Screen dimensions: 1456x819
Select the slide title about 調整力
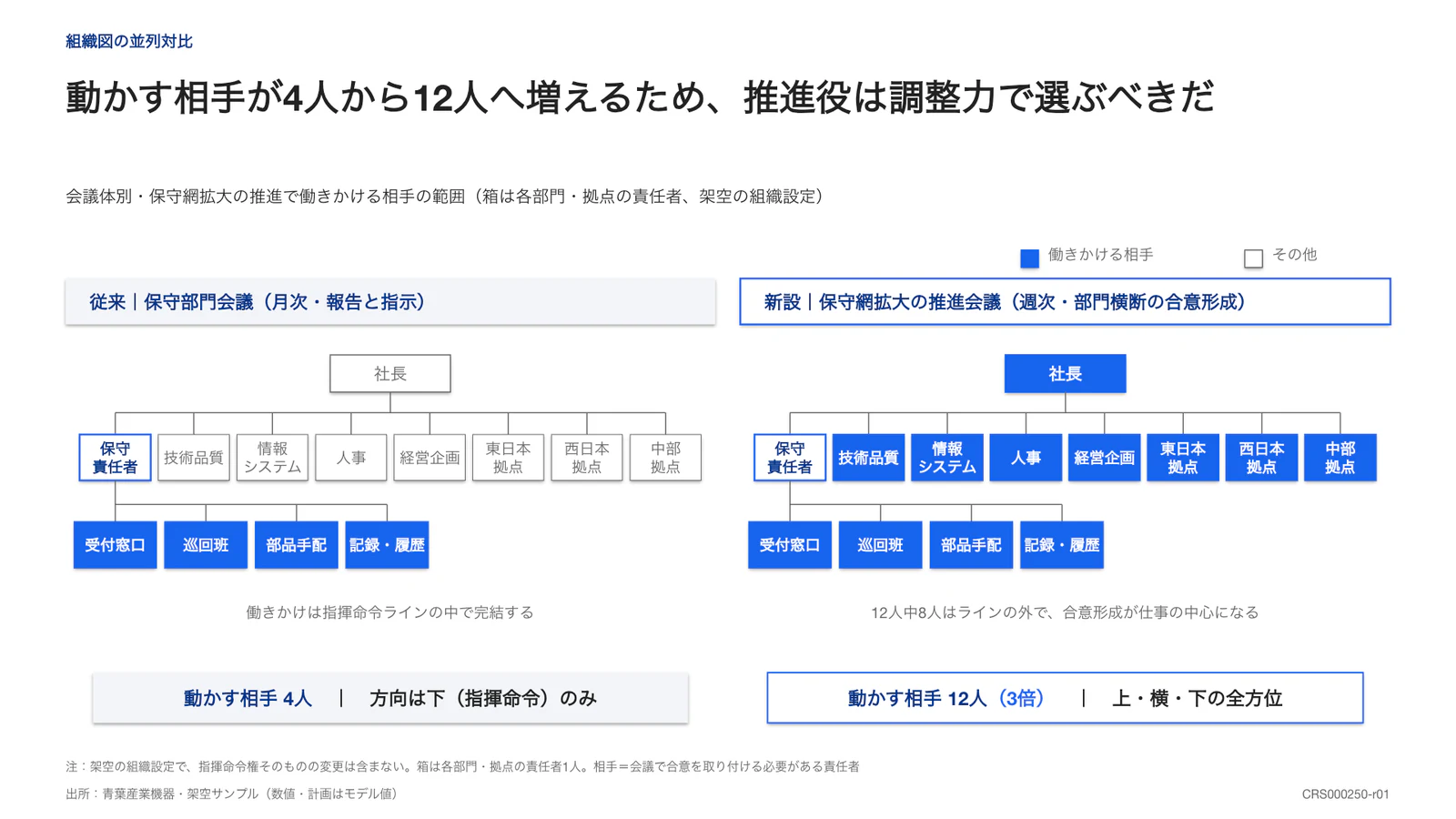tap(640, 96)
